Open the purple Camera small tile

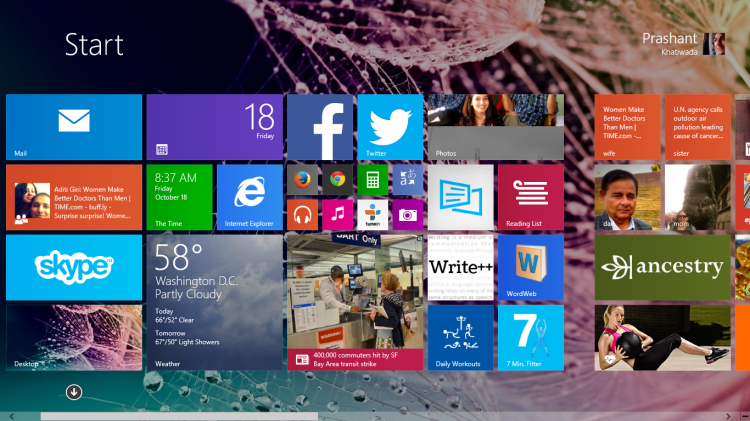tap(408, 215)
